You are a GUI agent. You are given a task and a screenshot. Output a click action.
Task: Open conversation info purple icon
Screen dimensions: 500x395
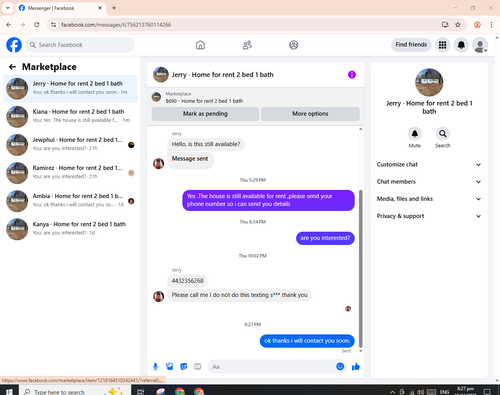[352, 75]
